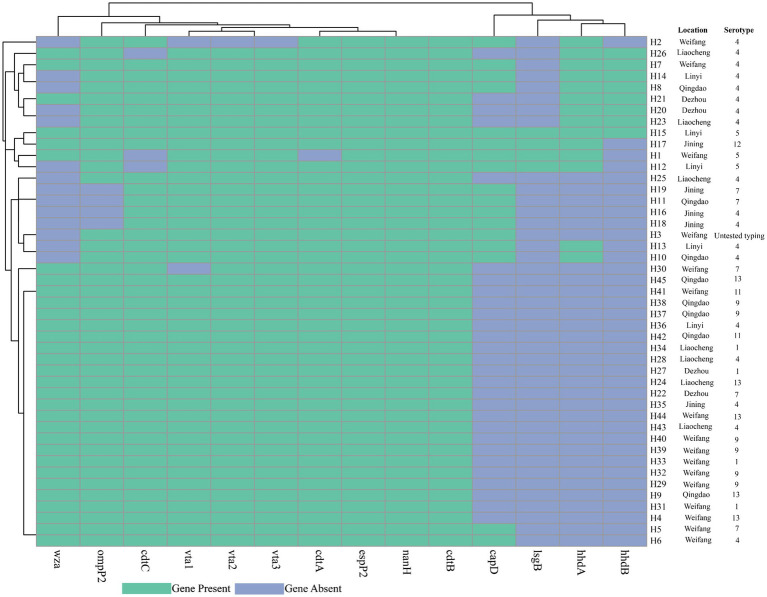
Task: Select the 'Gene Absent' legend label
Action: [x=313, y=588]
